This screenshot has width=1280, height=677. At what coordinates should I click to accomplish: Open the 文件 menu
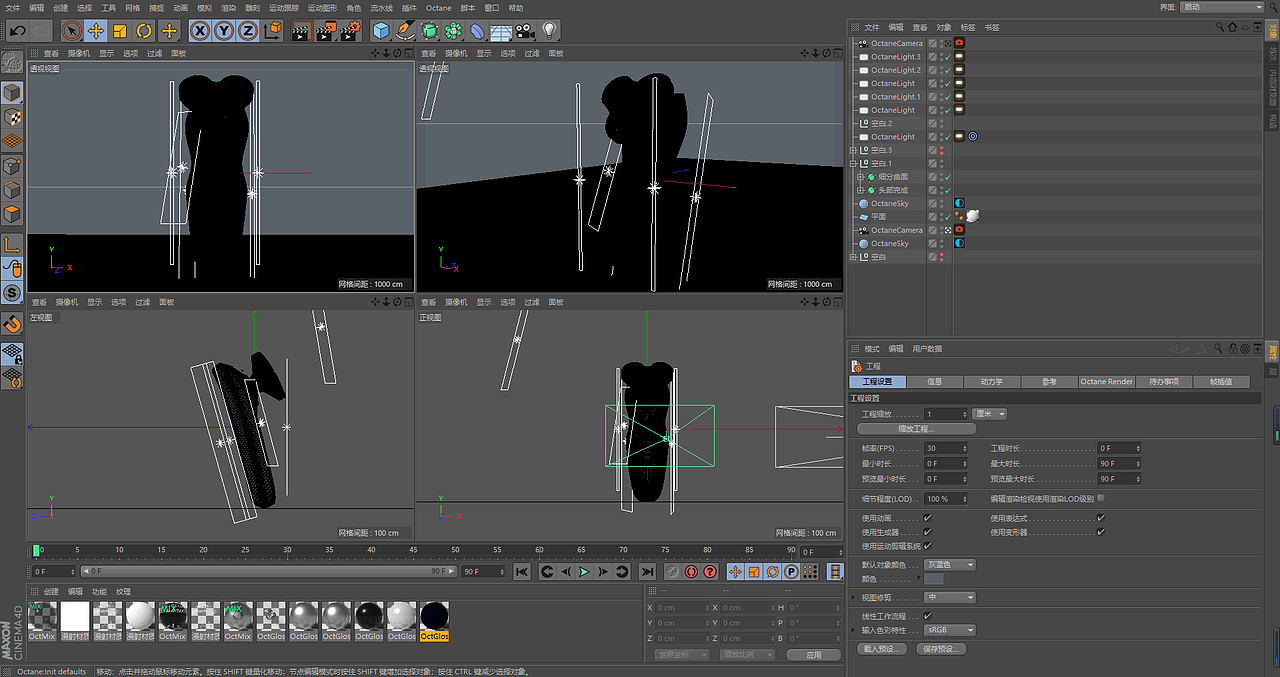[12, 7]
